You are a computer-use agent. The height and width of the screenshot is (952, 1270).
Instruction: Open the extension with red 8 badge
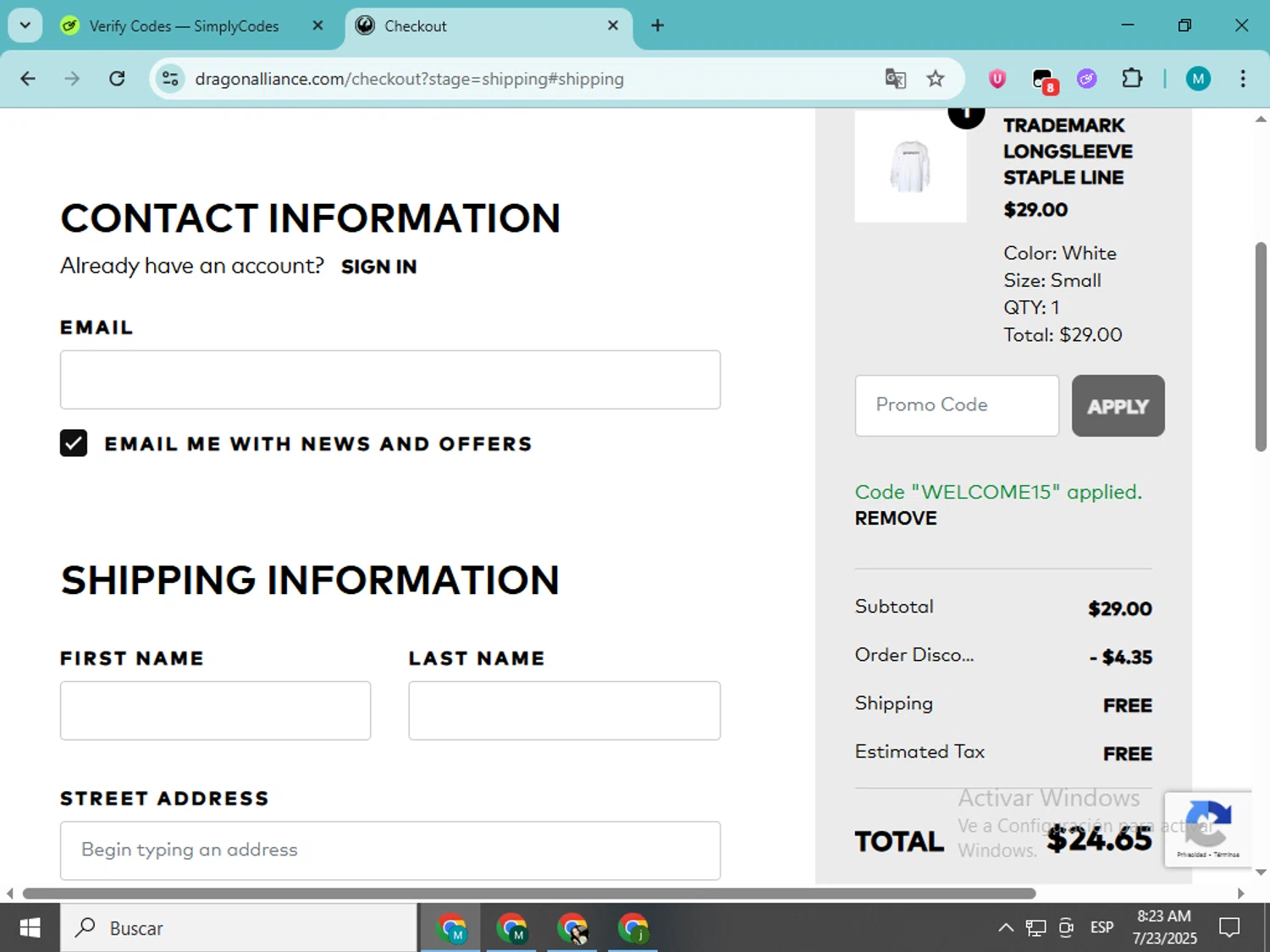[x=1044, y=80]
